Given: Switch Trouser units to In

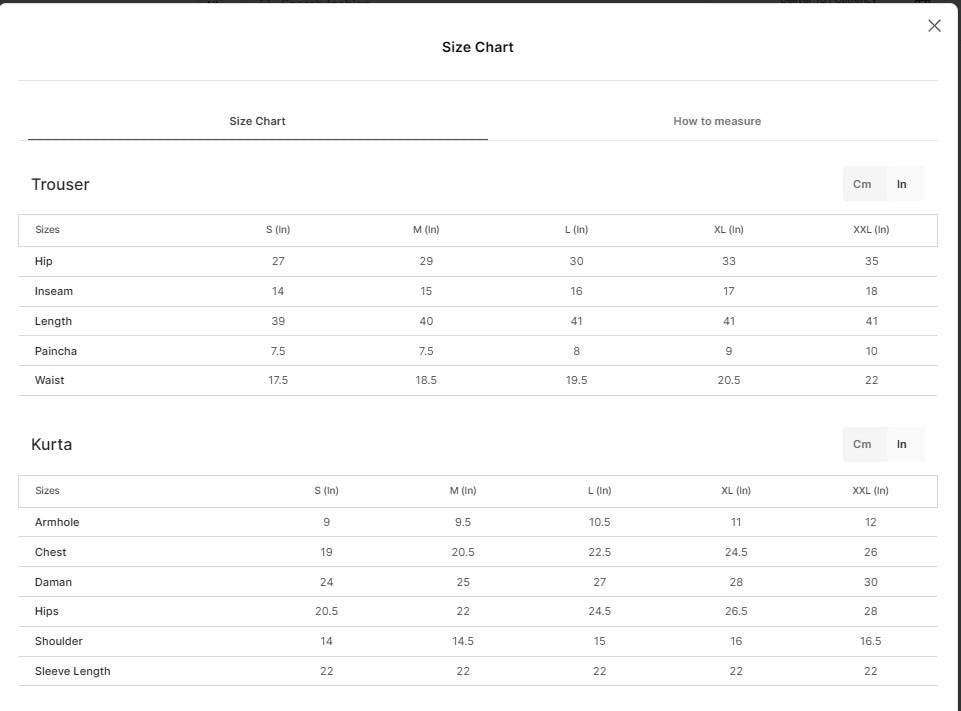Looking at the screenshot, I should (x=902, y=184).
